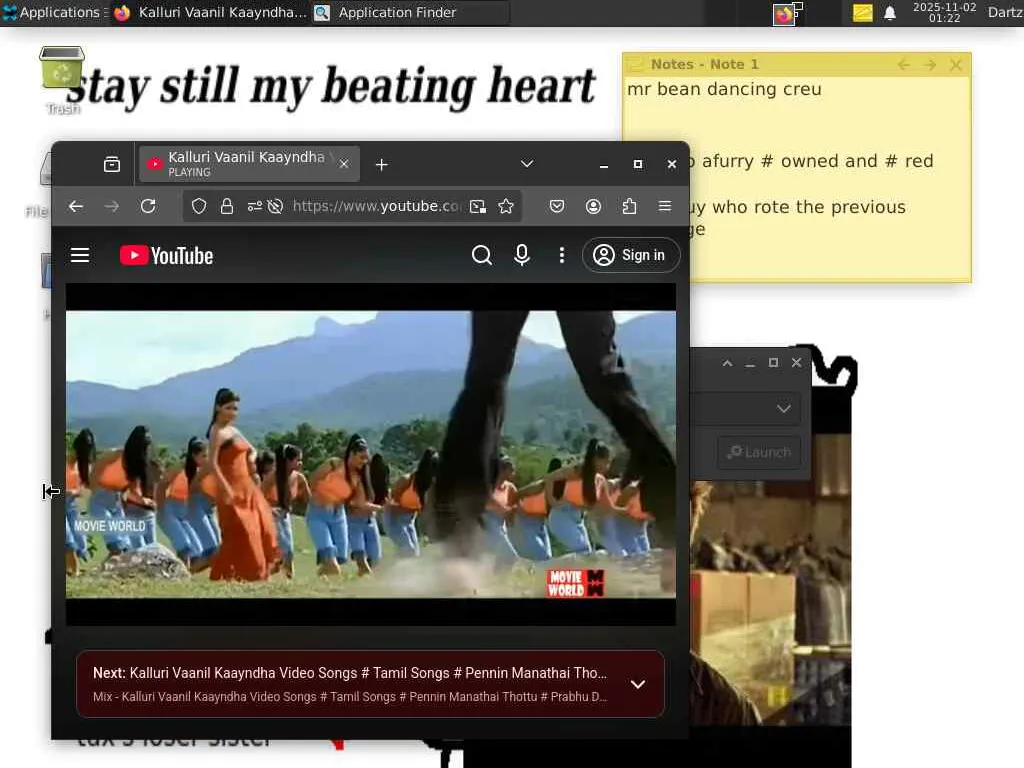Open the Firefox account icon
Screen dimensions: 1024x768
click(x=593, y=206)
